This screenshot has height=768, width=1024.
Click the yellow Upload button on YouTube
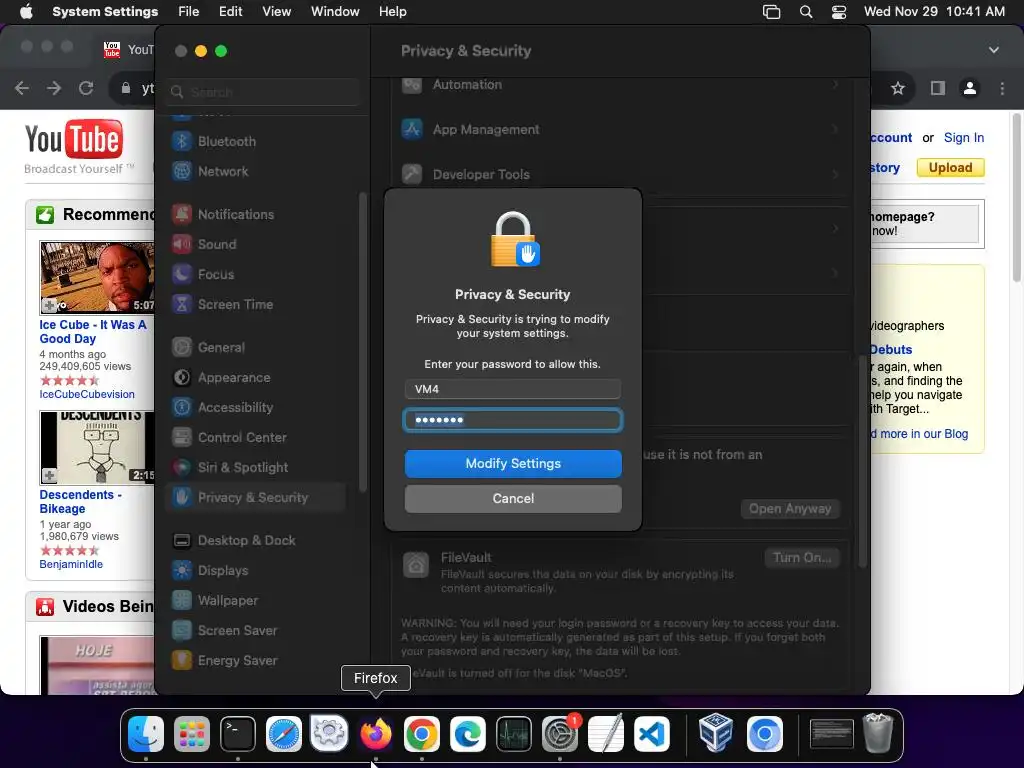coord(950,168)
